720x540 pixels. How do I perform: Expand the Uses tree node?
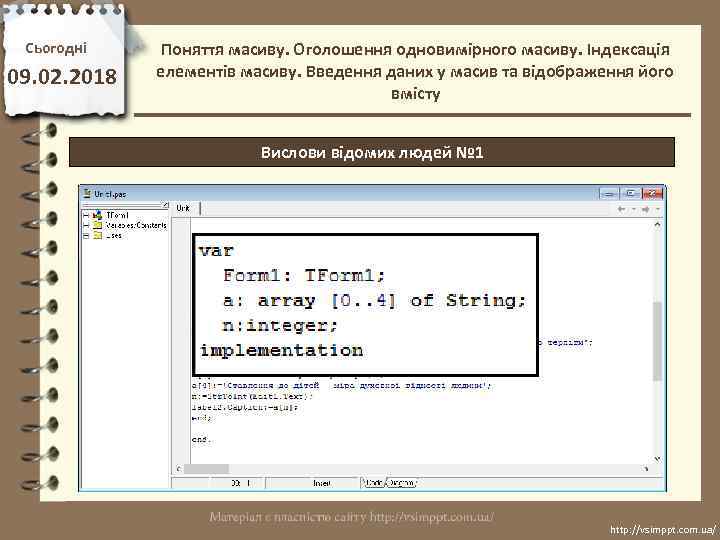86,235
